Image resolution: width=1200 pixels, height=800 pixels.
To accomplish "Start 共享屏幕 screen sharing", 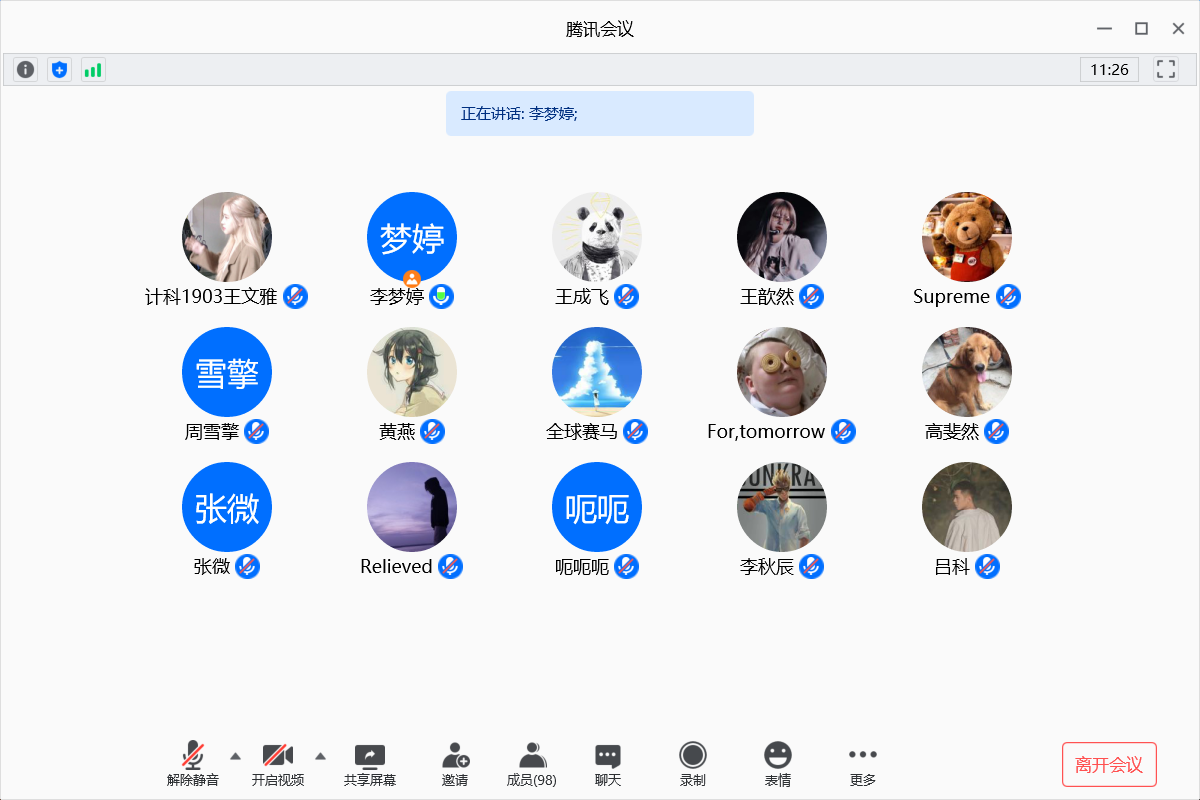I will 370,764.
